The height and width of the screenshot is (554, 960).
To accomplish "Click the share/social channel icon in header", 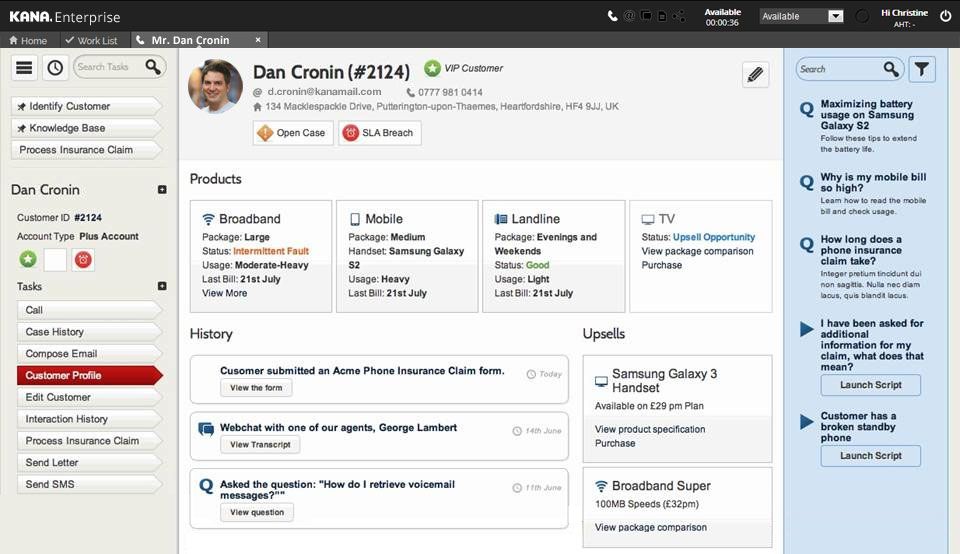I will [678, 16].
